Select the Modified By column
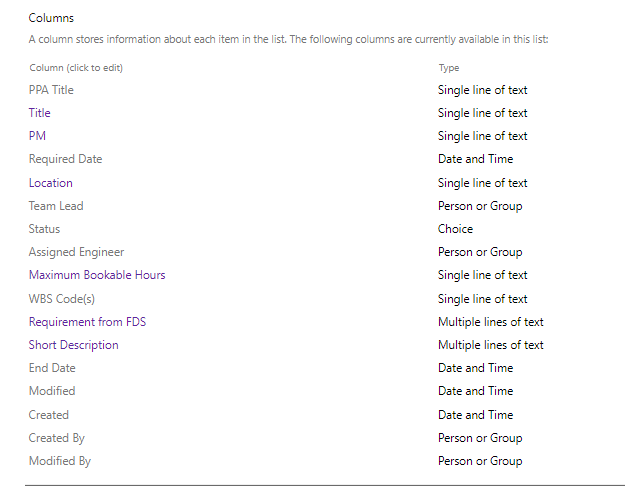625x497 pixels. (x=60, y=461)
